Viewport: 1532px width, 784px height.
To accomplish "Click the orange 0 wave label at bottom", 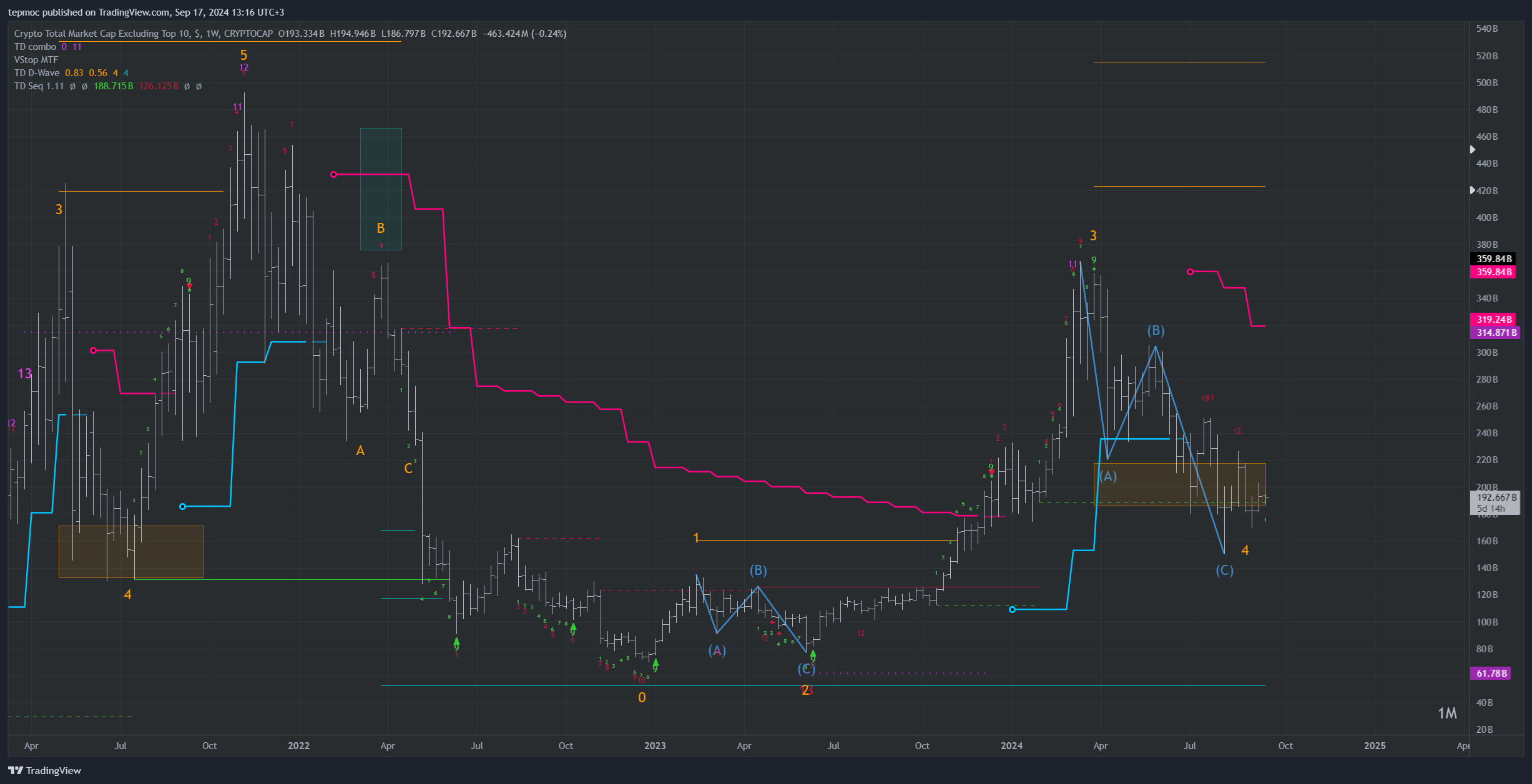I will tap(642, 698).
